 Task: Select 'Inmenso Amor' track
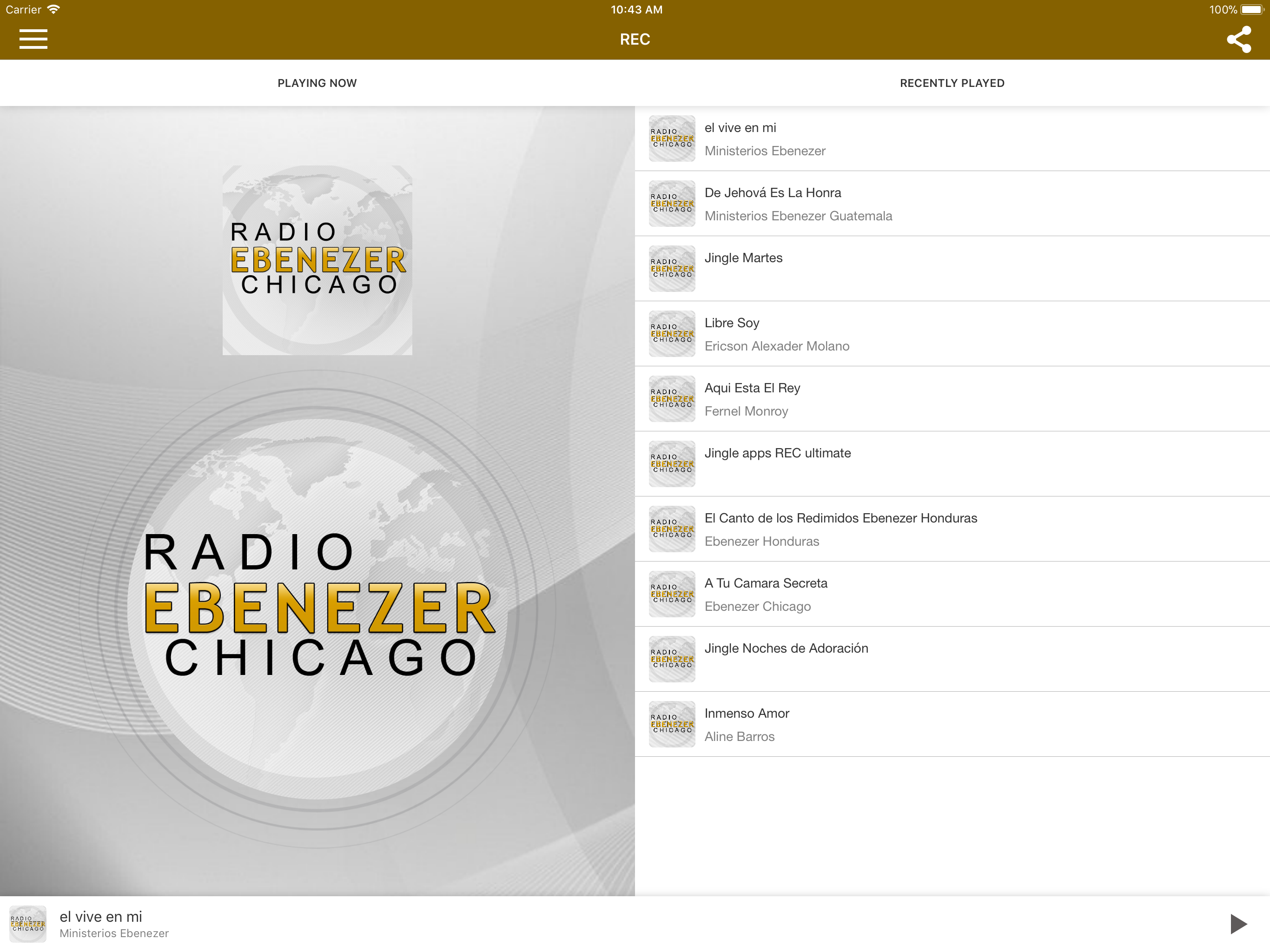952,724
